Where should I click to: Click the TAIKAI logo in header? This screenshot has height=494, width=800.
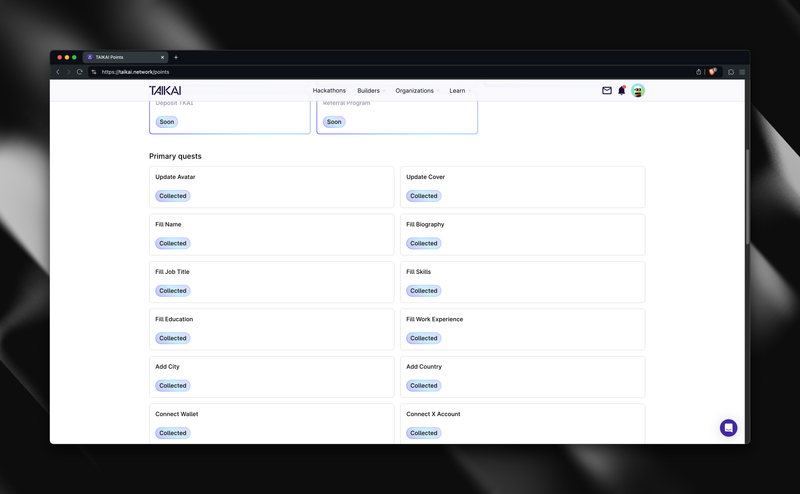(166, 91)
